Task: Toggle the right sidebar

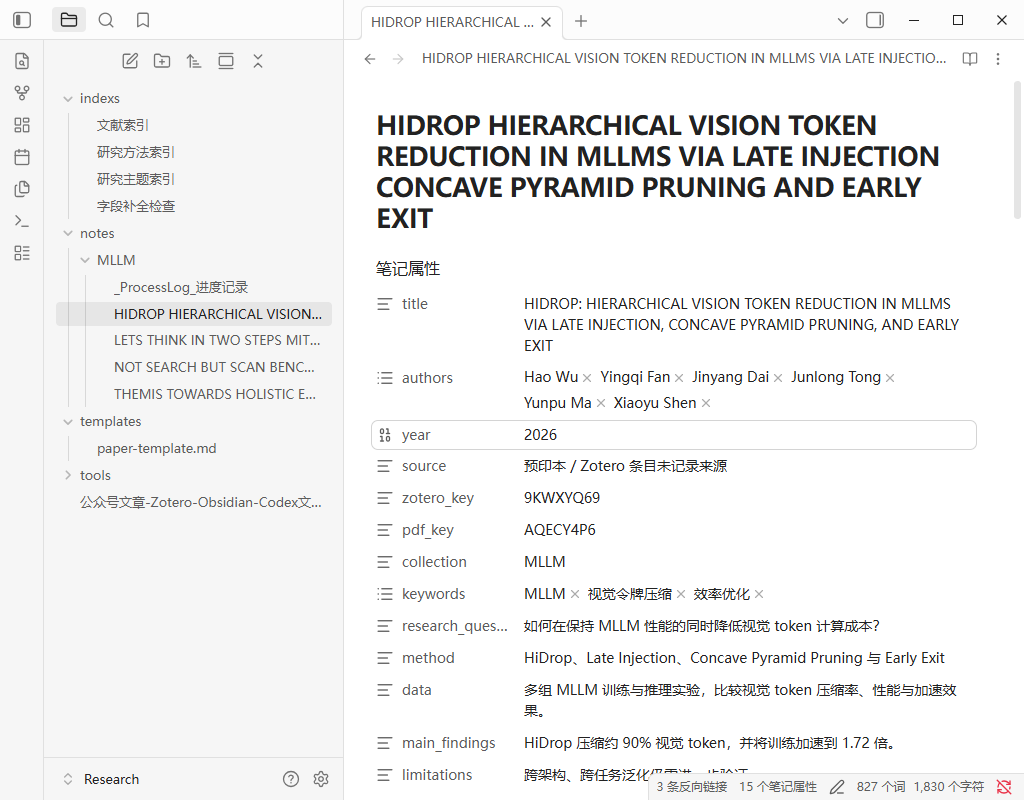Action: (874, 20)
